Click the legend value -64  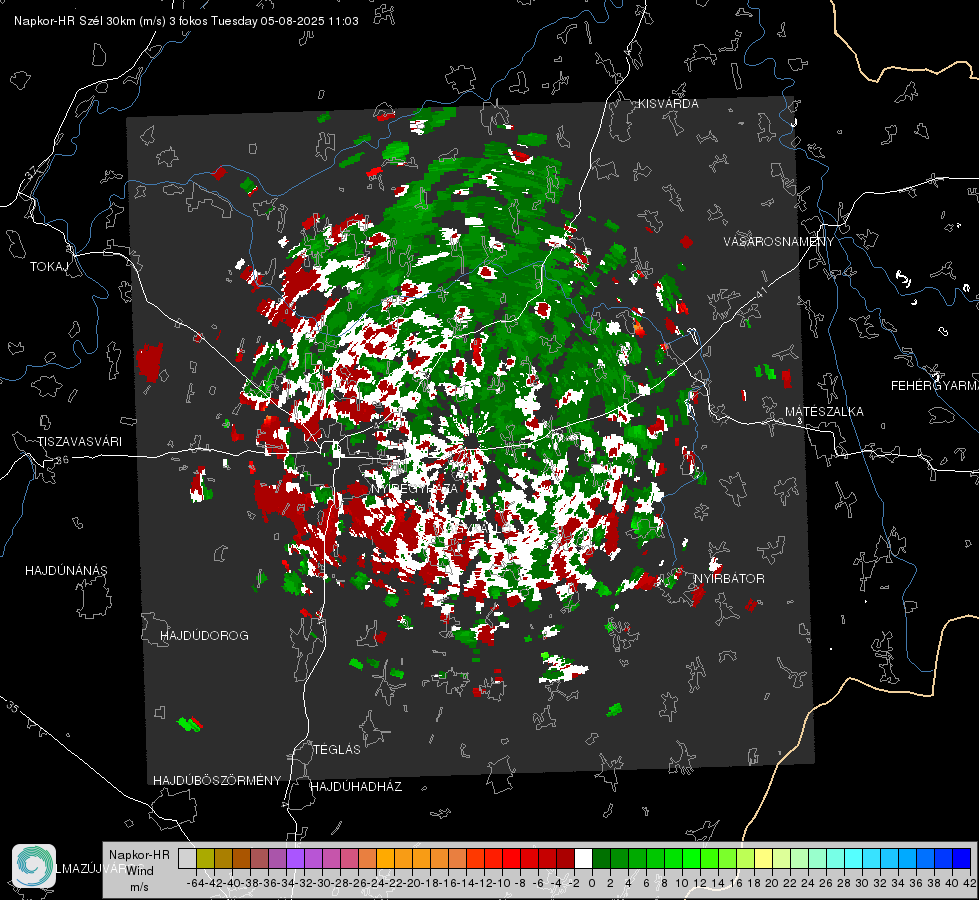[195, 883]
